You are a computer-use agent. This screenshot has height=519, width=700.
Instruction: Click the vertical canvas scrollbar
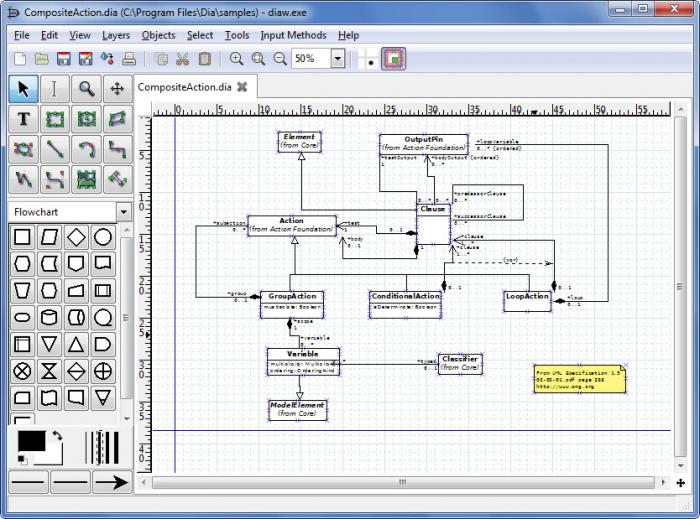(x=680, y=287)
